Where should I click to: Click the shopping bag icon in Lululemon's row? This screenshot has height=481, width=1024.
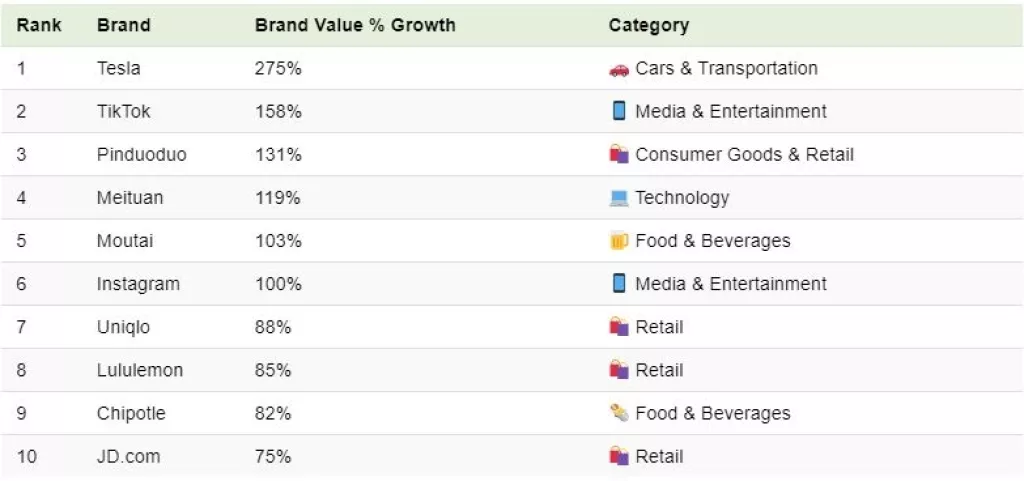point(619,370)
